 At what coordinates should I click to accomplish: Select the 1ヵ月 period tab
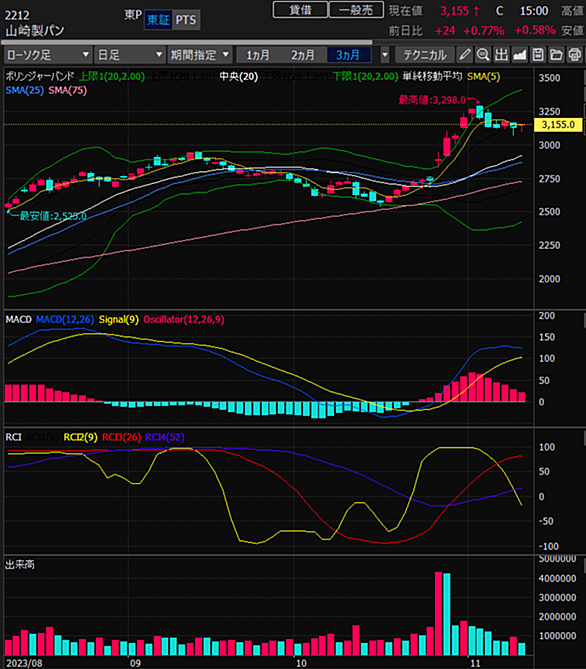(258, 55)
